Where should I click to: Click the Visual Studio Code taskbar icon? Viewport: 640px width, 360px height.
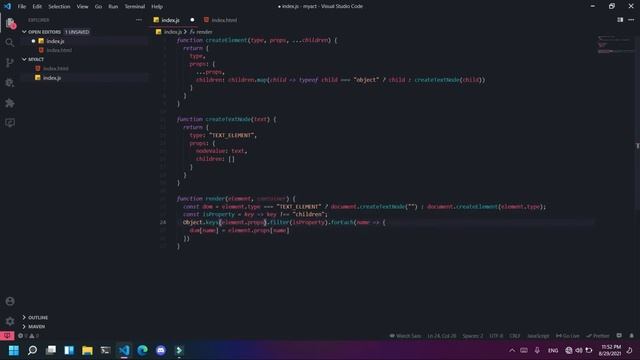point(124,350)
